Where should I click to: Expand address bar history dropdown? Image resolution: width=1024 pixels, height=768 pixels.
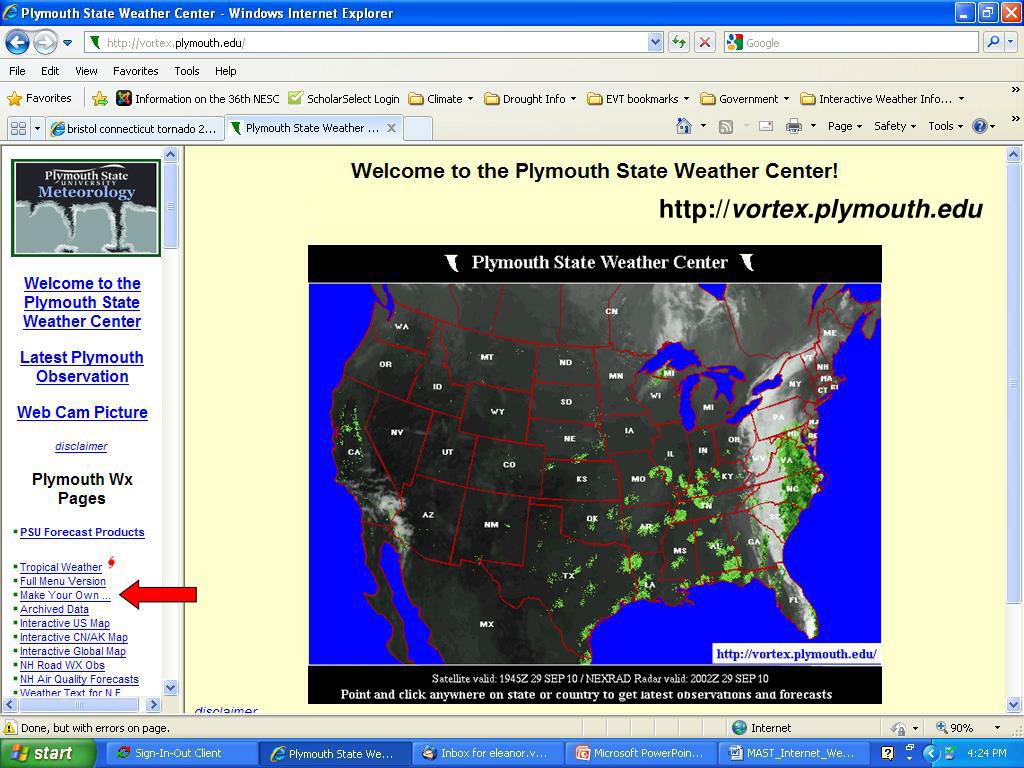click(655, 43)
